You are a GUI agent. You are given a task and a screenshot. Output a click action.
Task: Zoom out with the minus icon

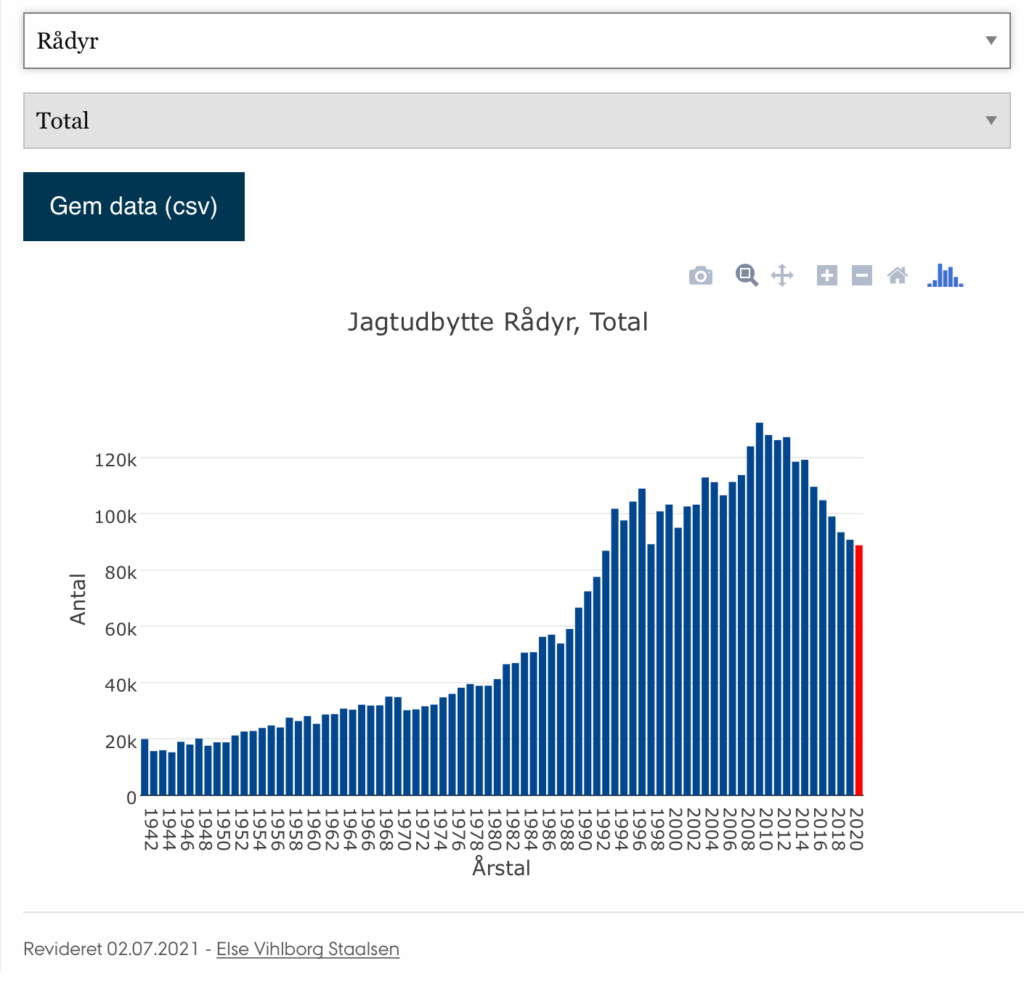tap(862, 276)
